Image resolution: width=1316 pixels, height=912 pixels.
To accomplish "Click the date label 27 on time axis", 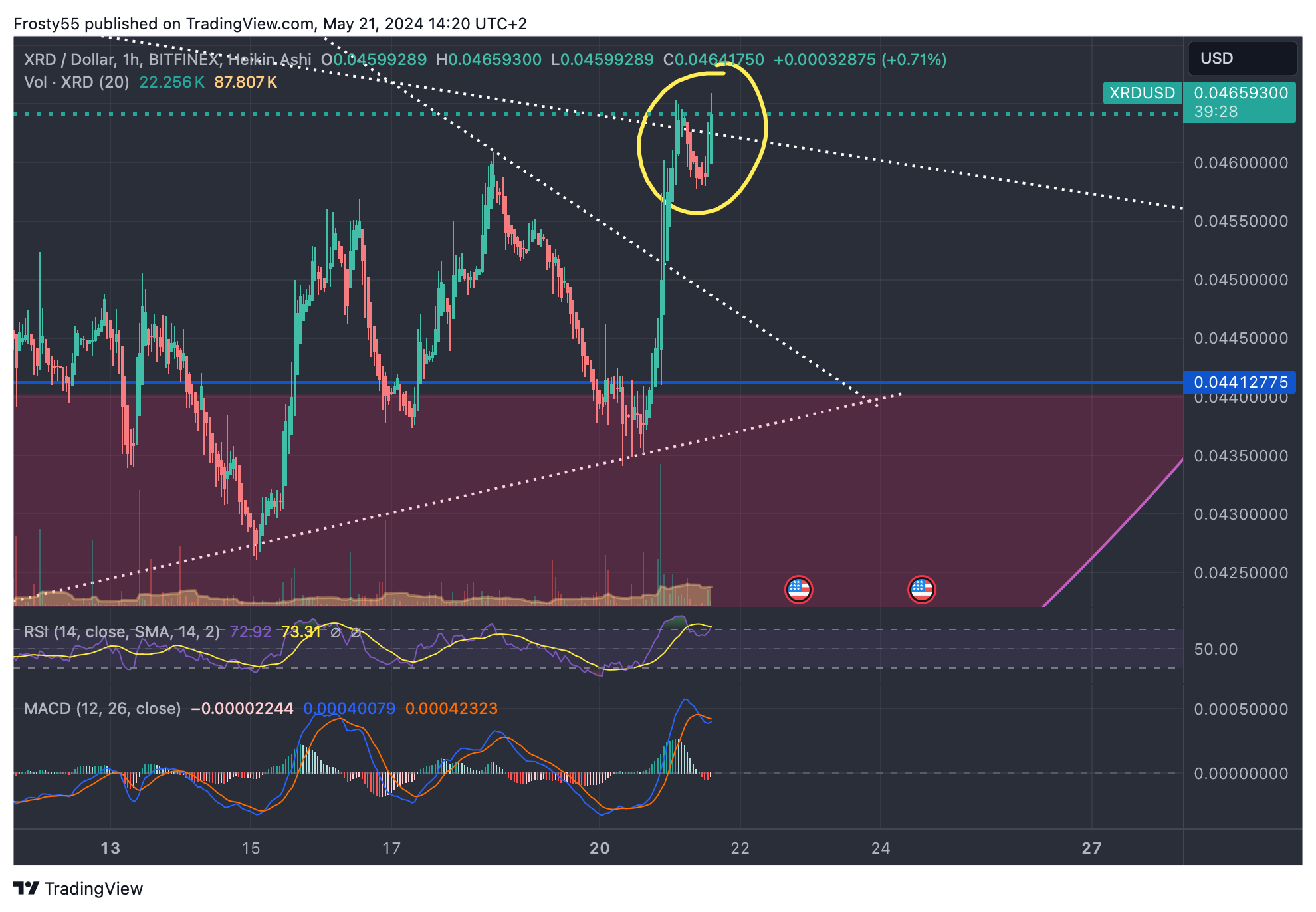I will [x=1091, y=848].
